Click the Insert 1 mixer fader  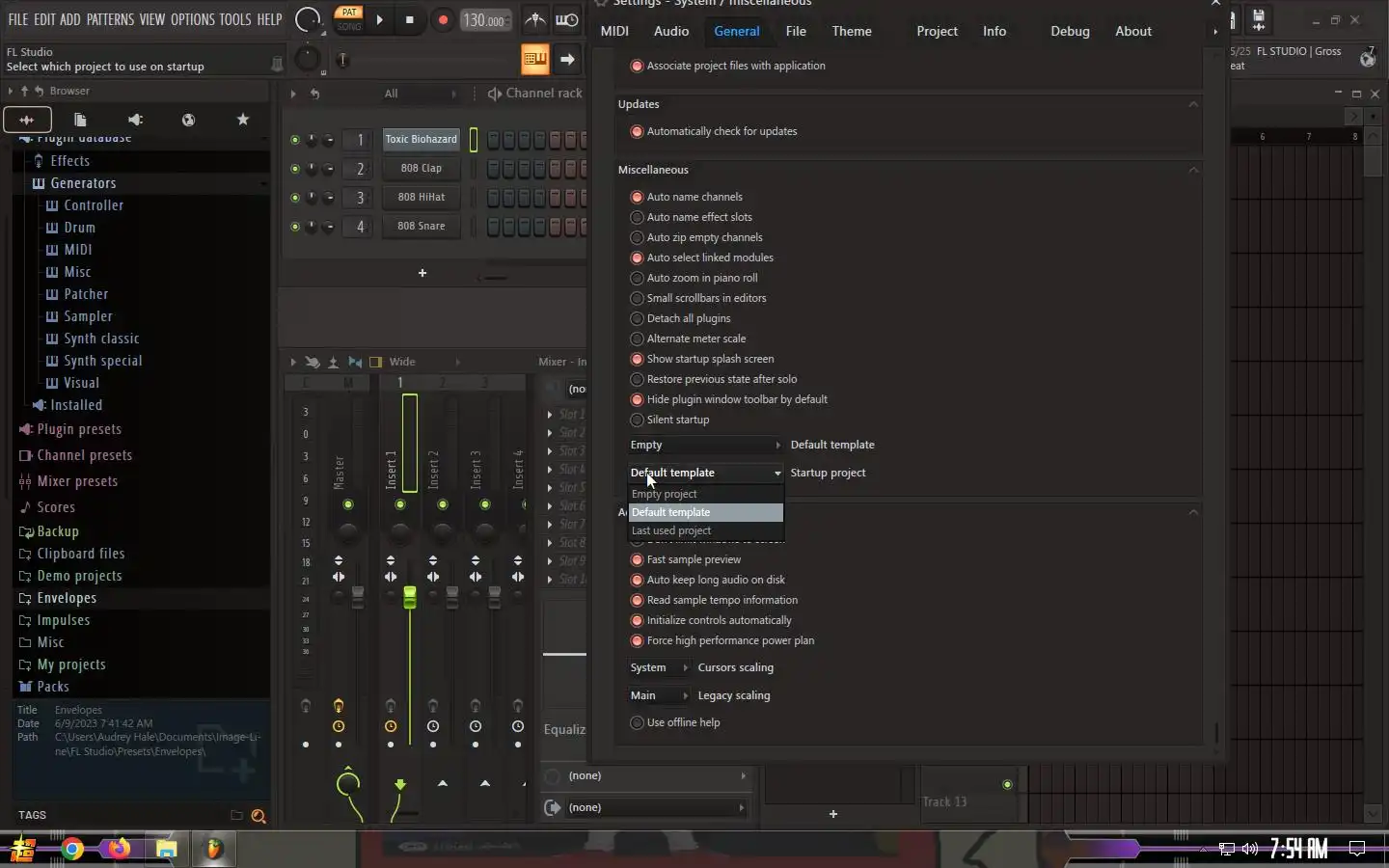410,597
